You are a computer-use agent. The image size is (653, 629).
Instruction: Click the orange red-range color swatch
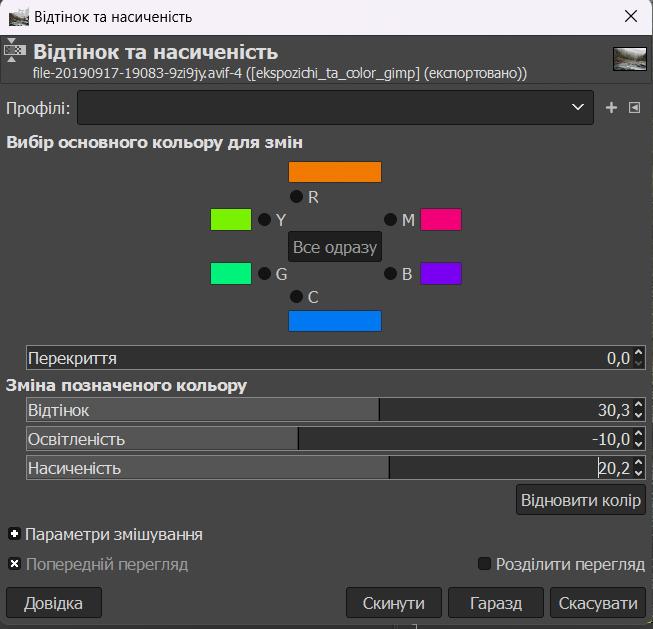tap(335, 172)
